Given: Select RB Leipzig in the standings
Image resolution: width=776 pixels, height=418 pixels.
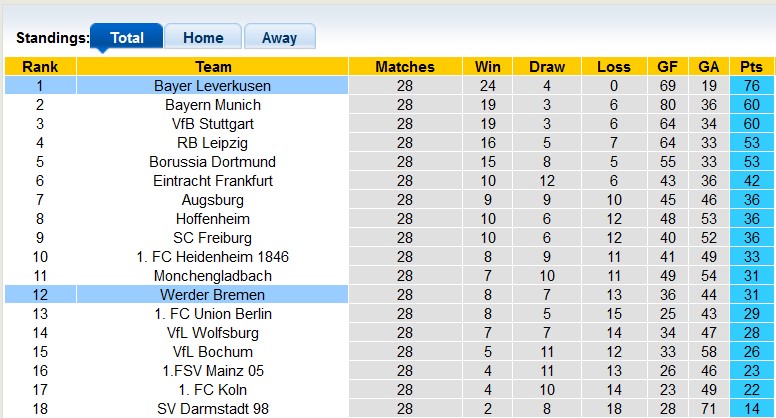Looking at the screenshot, I should (x=212, y=143).
